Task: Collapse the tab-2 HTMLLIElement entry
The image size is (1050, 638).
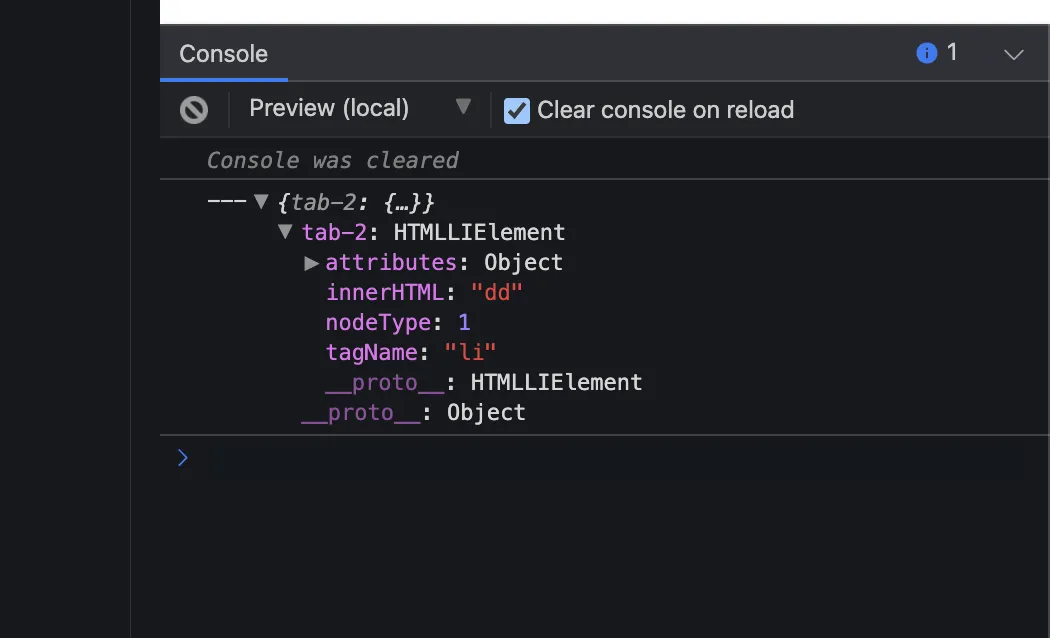Action: pyautogui.click(x=286, y=232)
